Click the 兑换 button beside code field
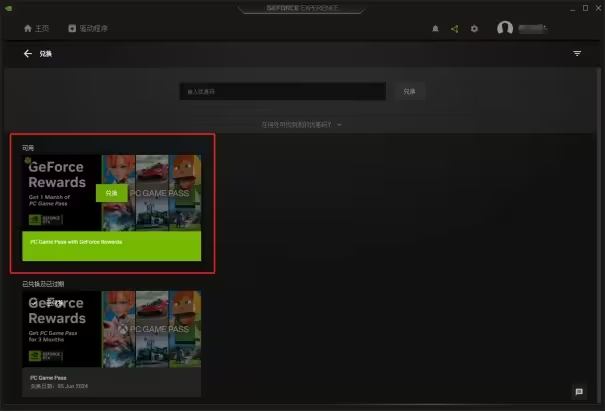The image size is (605, 412). (x=409, y=91)
